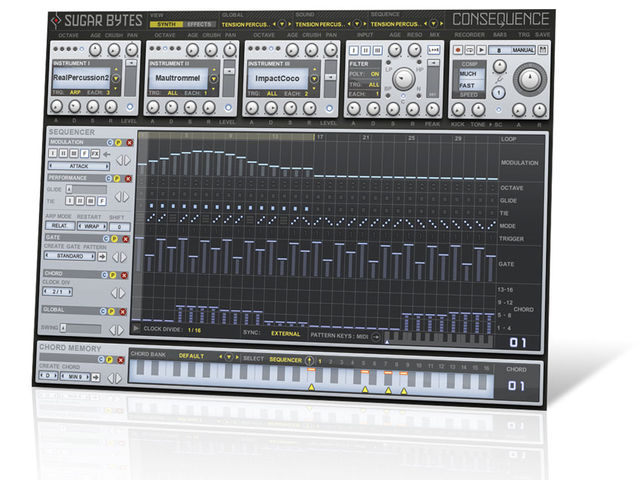Click the Sugar Bytes logo icon

pyautogui.click(x=56, y=20)
